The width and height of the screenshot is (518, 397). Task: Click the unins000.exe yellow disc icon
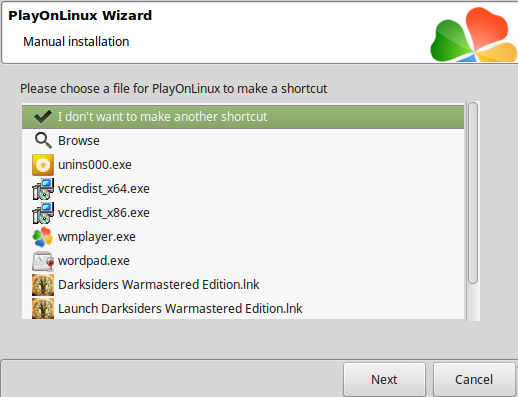tap(43, 165)
